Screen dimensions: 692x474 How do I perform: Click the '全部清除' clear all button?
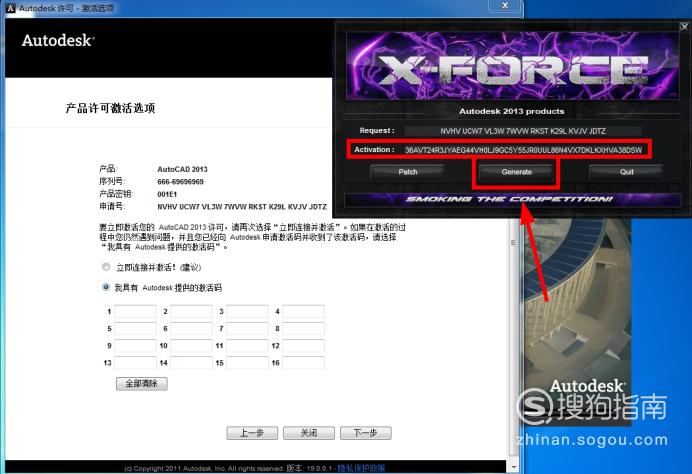pos(142,384)
